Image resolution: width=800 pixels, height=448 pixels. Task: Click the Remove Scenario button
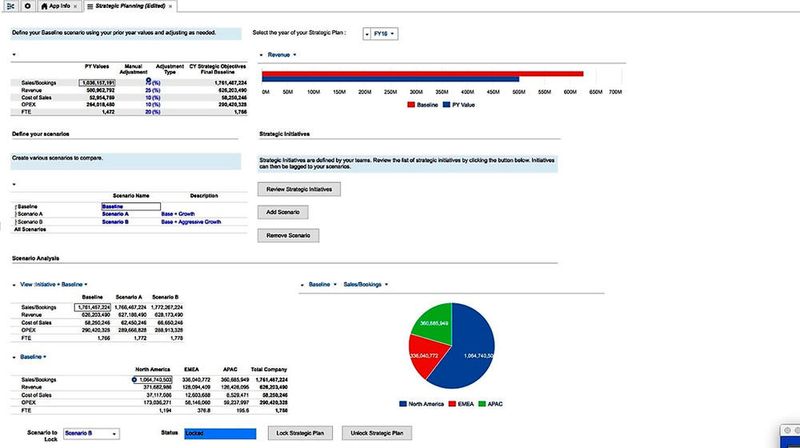(x=288, y=236)
